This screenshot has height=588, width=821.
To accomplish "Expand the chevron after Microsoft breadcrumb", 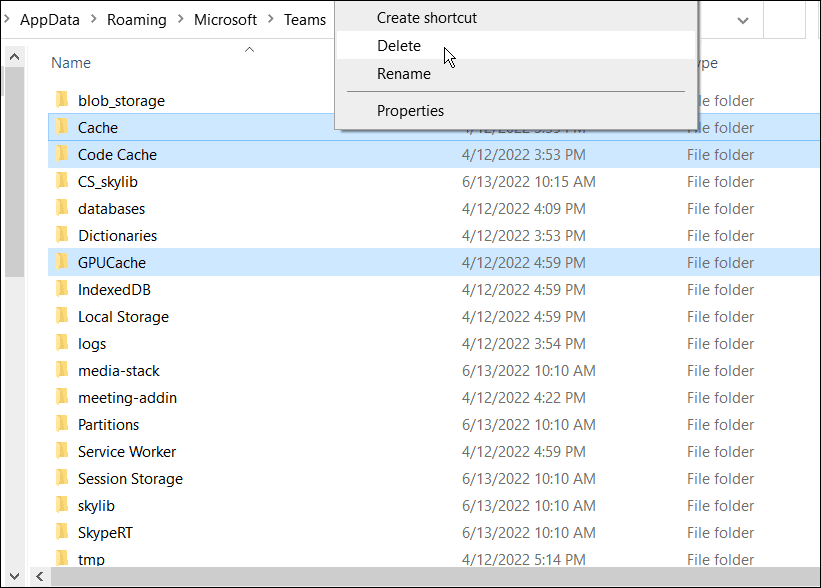I will (x=271, y=19).
